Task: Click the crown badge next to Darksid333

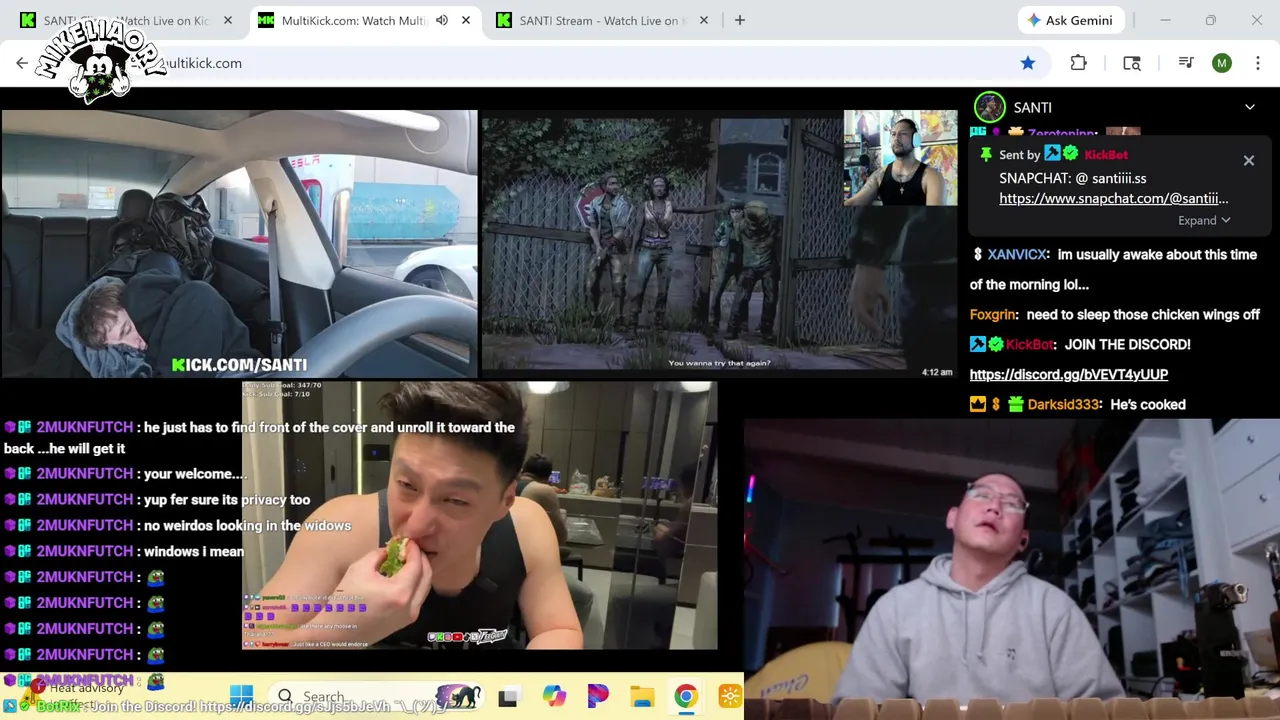Action: pos(978,404)
